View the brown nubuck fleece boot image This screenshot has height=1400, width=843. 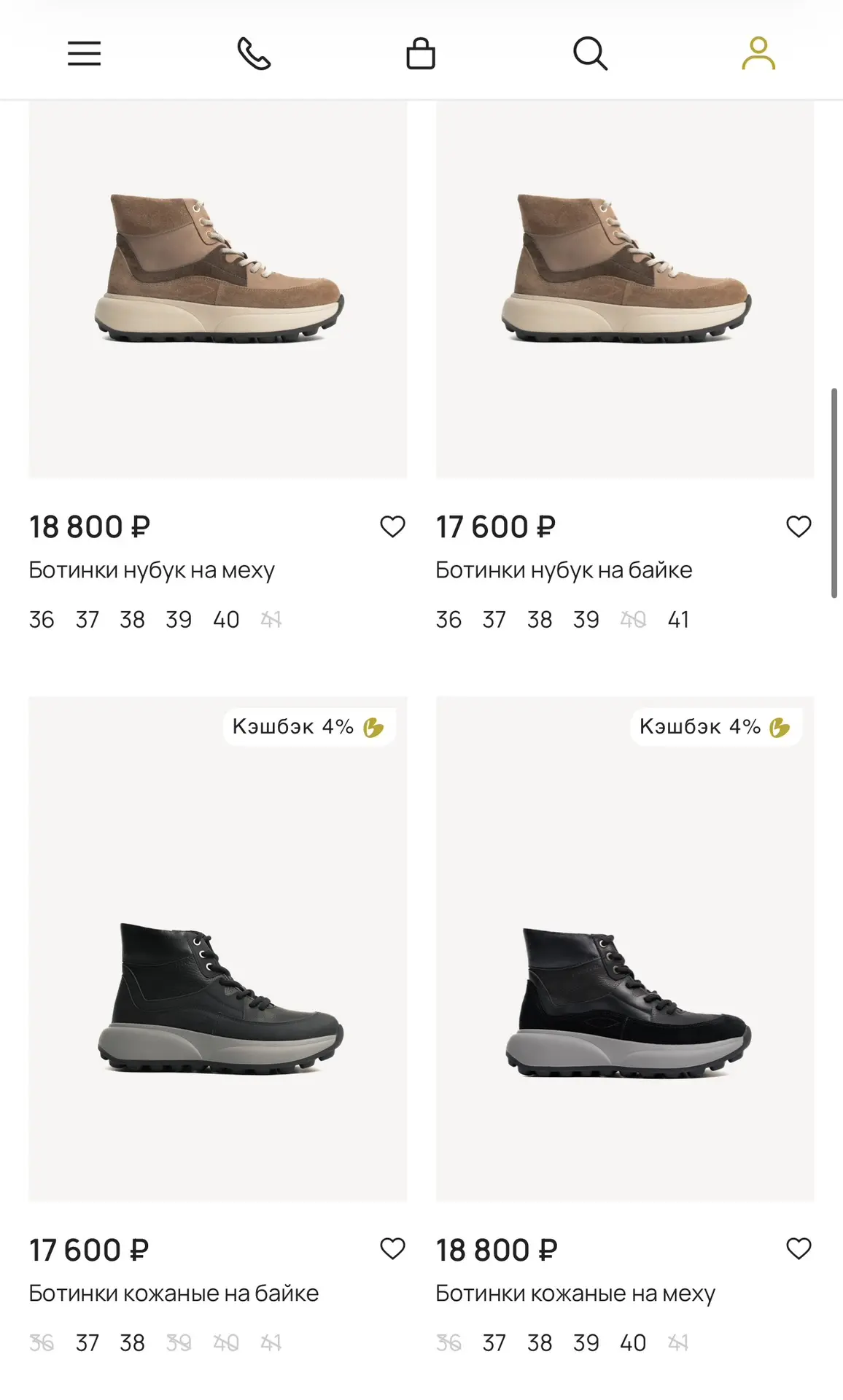point(625,289)
